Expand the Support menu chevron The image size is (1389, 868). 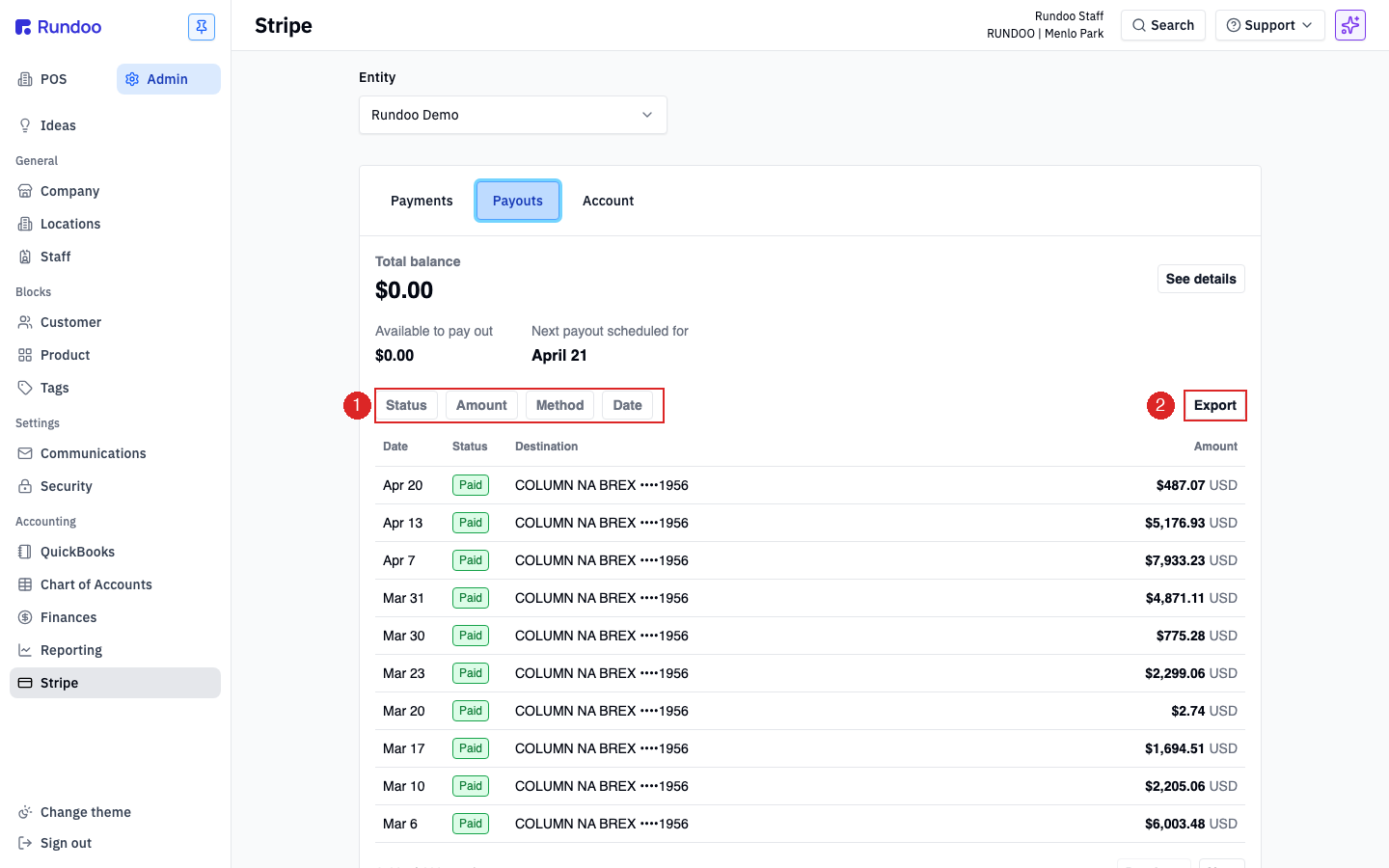coord(1307,25)
